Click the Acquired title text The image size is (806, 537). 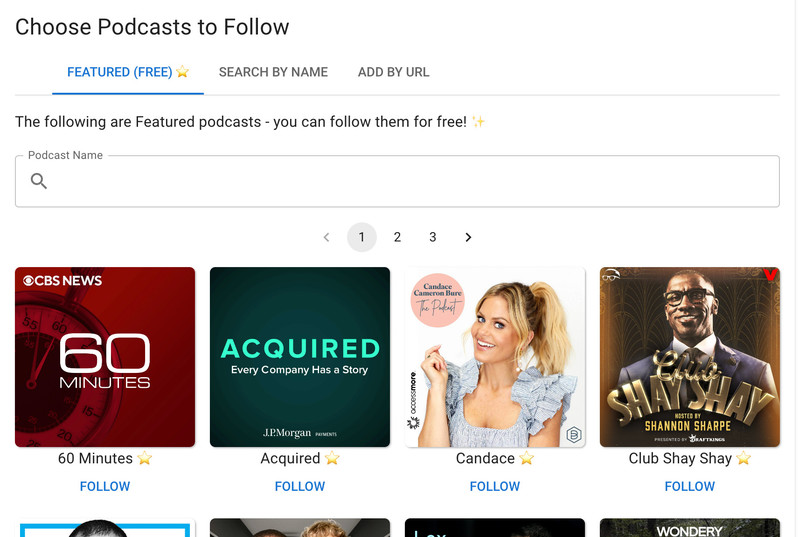[x=290, y=458]
